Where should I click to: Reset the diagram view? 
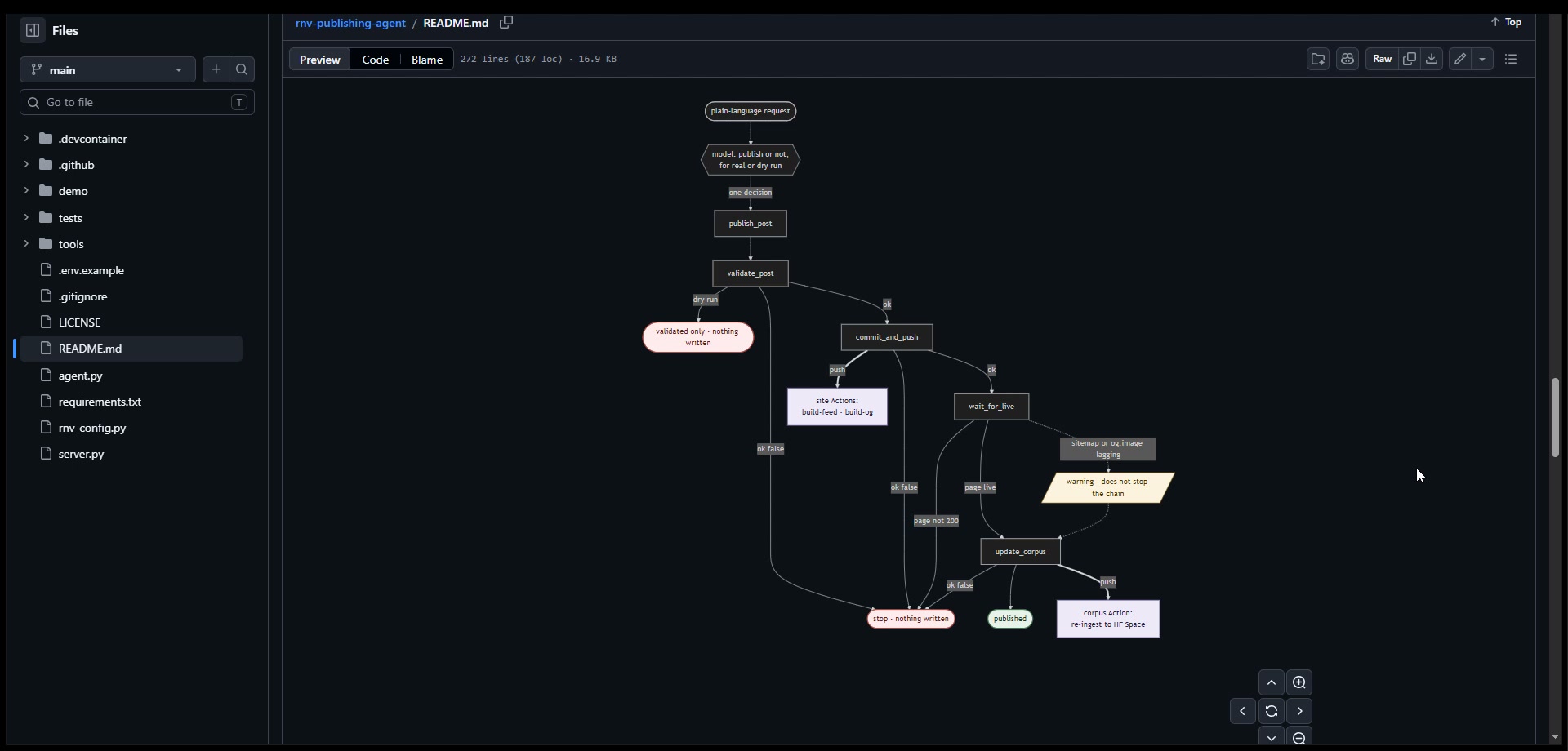1271,711
